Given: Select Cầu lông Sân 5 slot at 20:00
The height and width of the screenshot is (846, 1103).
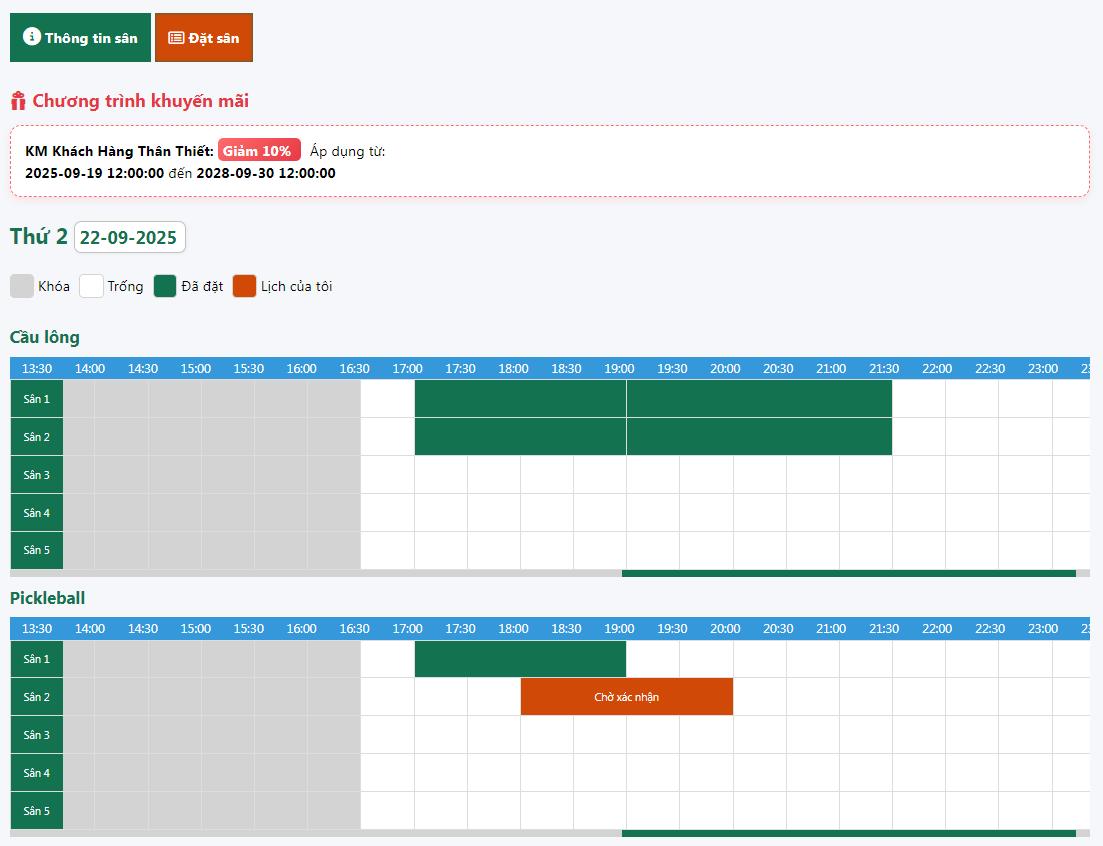Looking at the screenshot, I should (759, 551).
